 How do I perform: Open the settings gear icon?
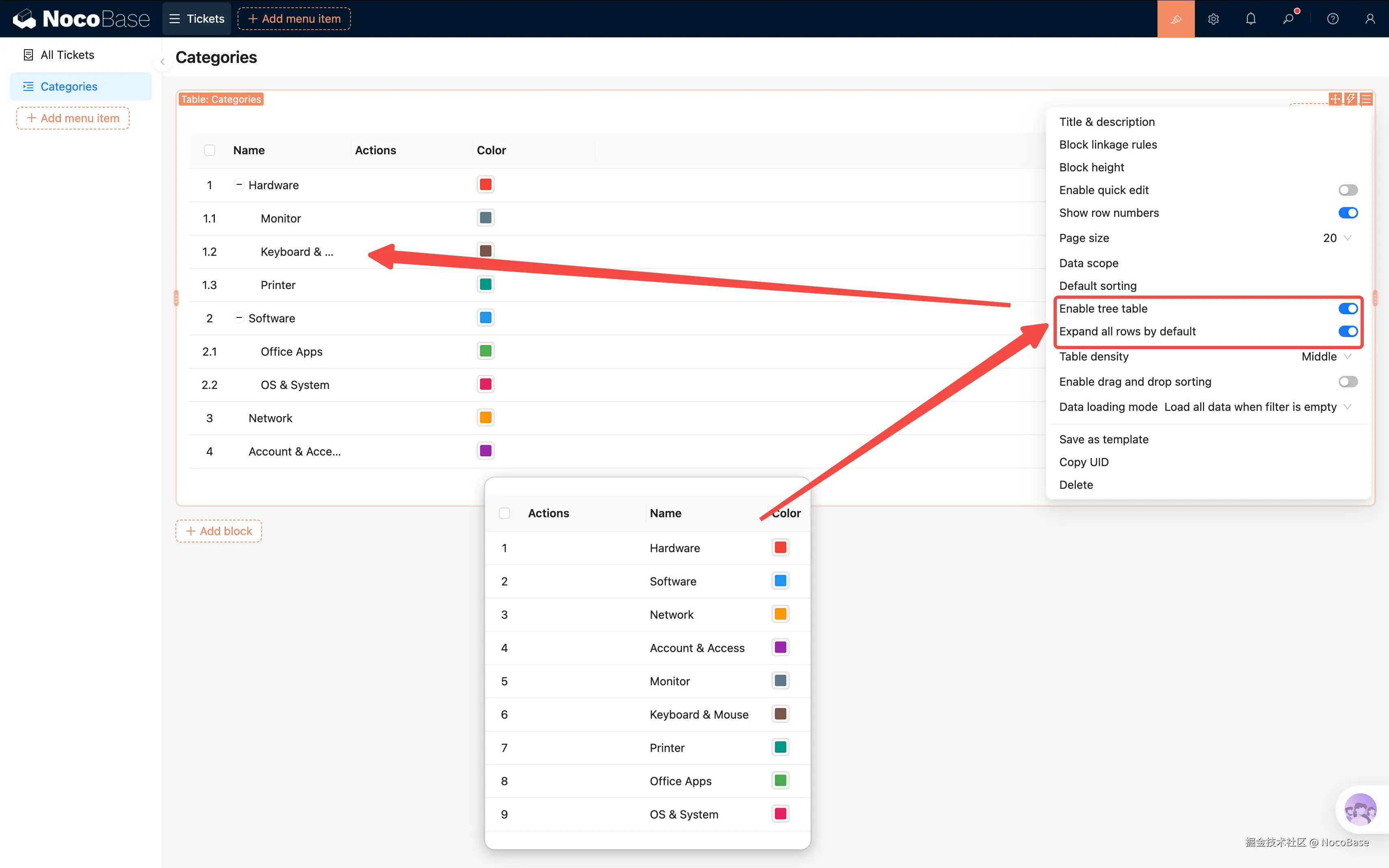[x=1213, y=19]
